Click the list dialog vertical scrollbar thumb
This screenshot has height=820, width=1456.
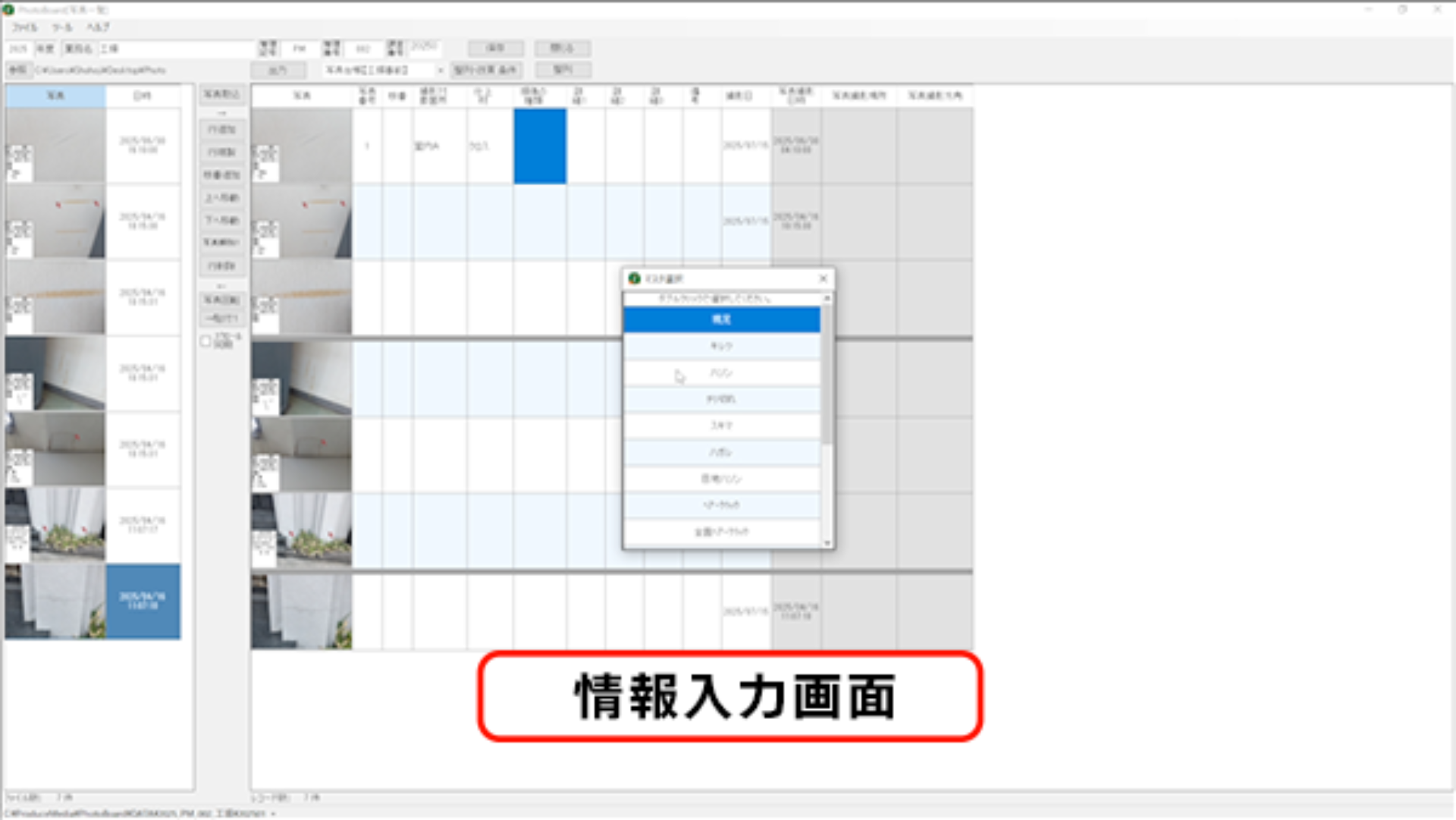point(827,375)
